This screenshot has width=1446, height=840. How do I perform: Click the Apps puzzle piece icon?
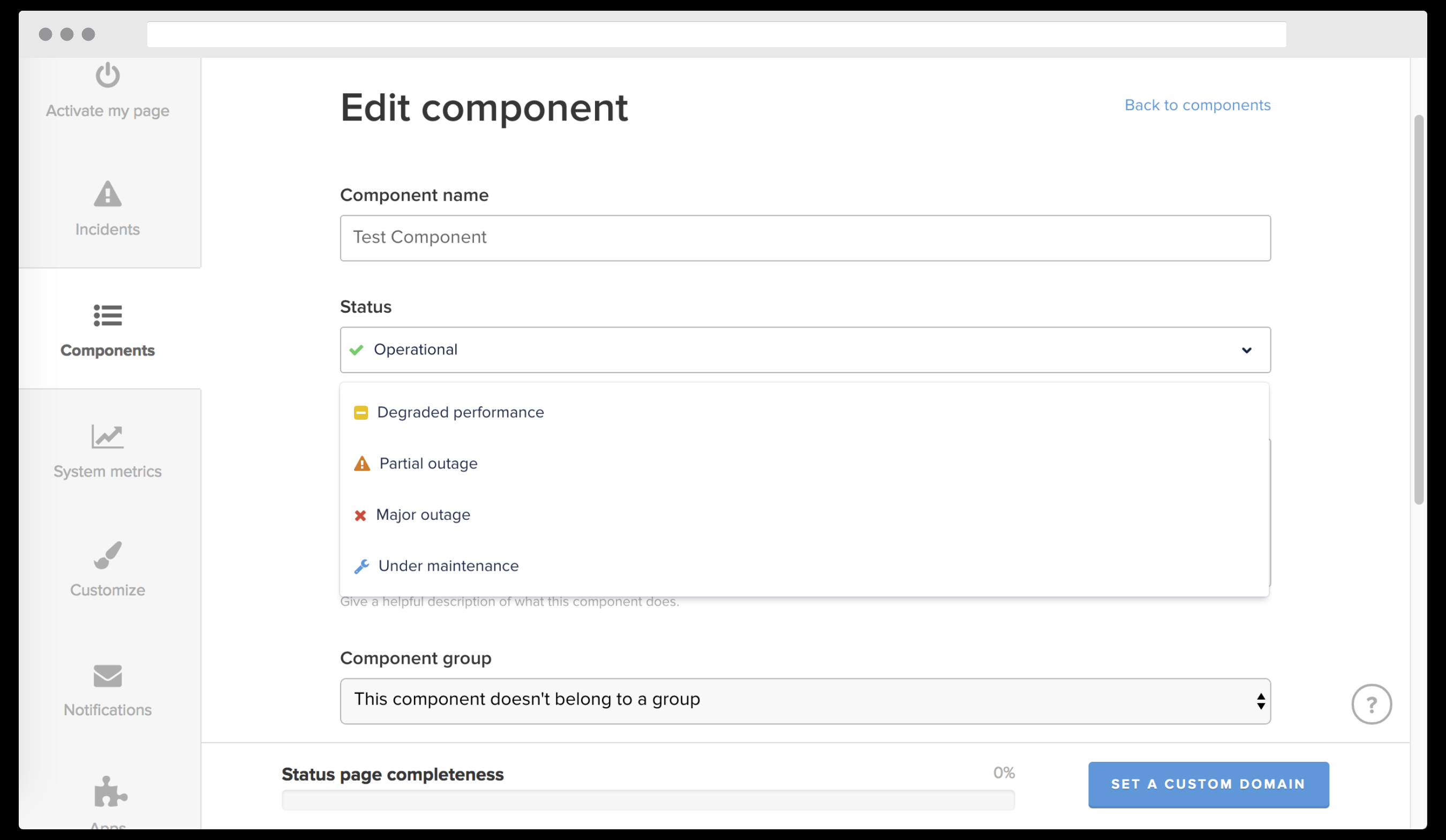click(110, 792)
